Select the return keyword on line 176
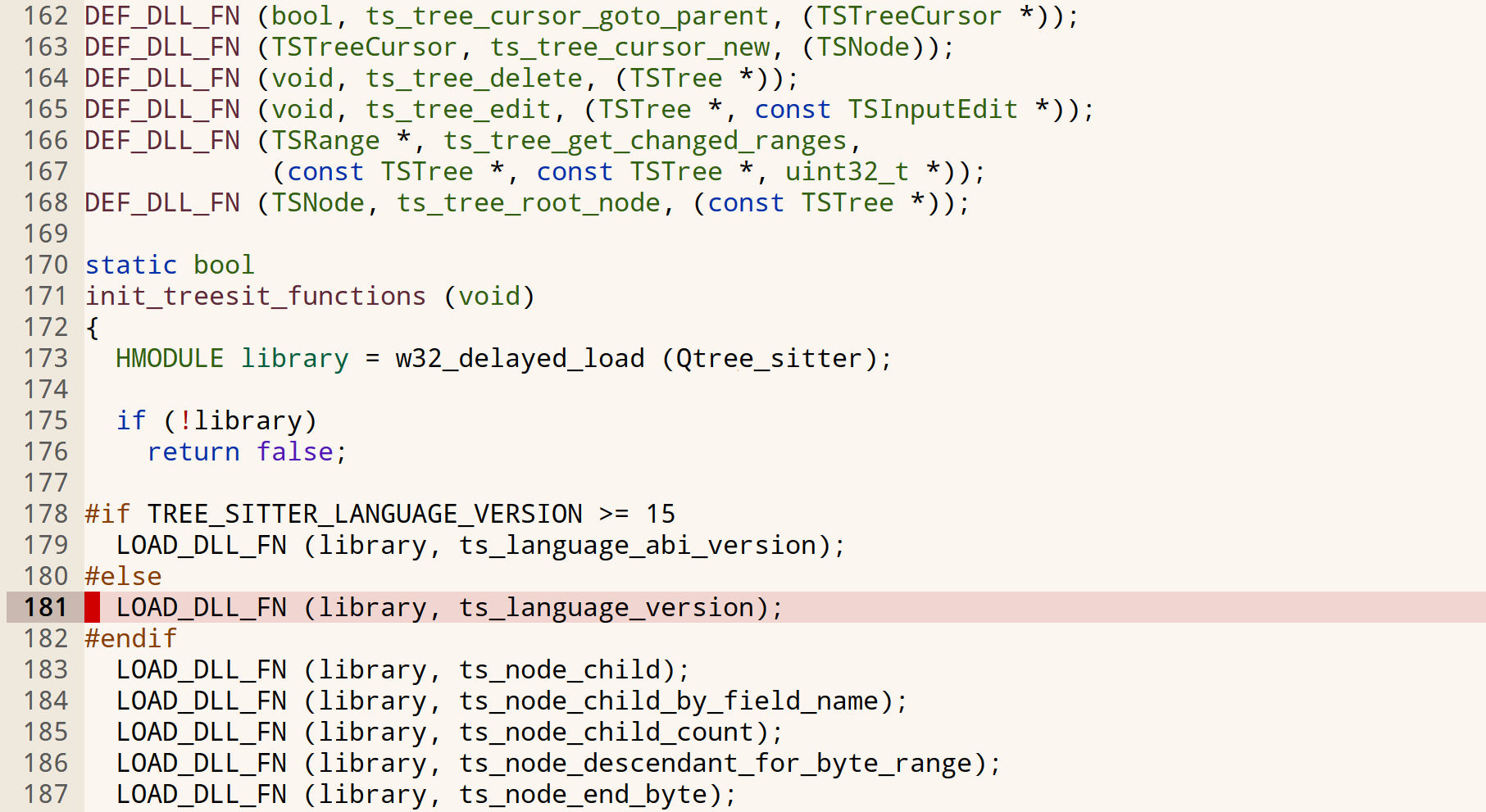Image resolution: width=1486 pixels, height=812 pixels. tap(193, 451)
